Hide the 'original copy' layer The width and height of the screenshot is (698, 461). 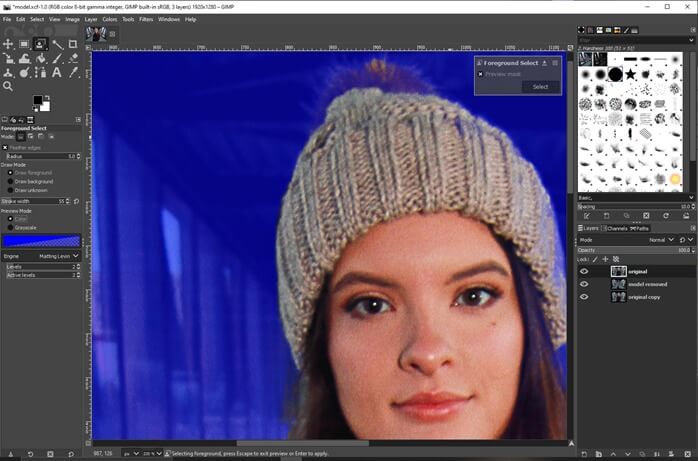584,297
